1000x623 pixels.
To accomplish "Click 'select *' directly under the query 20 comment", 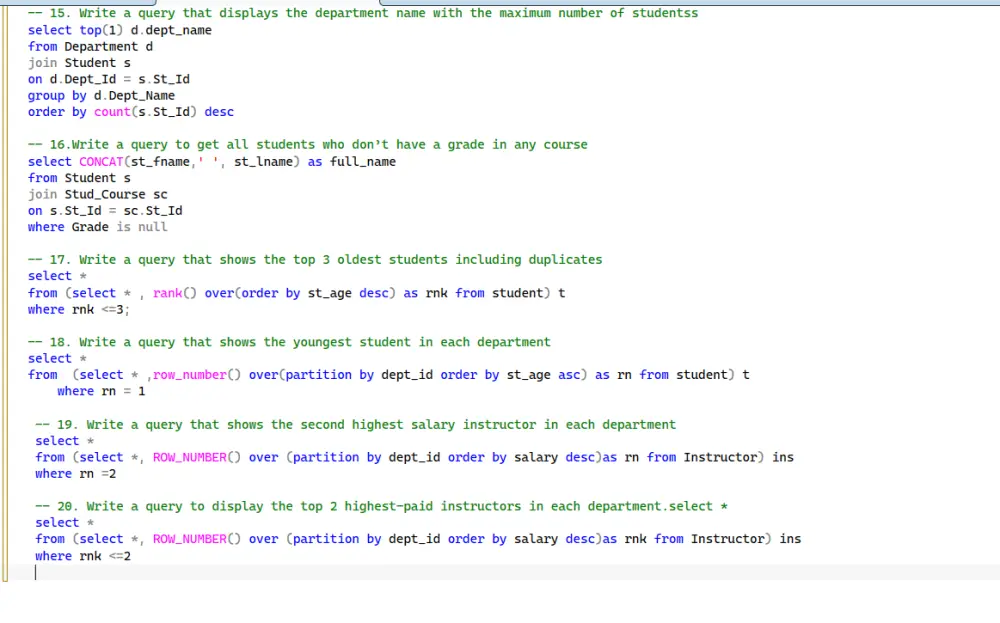I will click(x=64, y=523).
